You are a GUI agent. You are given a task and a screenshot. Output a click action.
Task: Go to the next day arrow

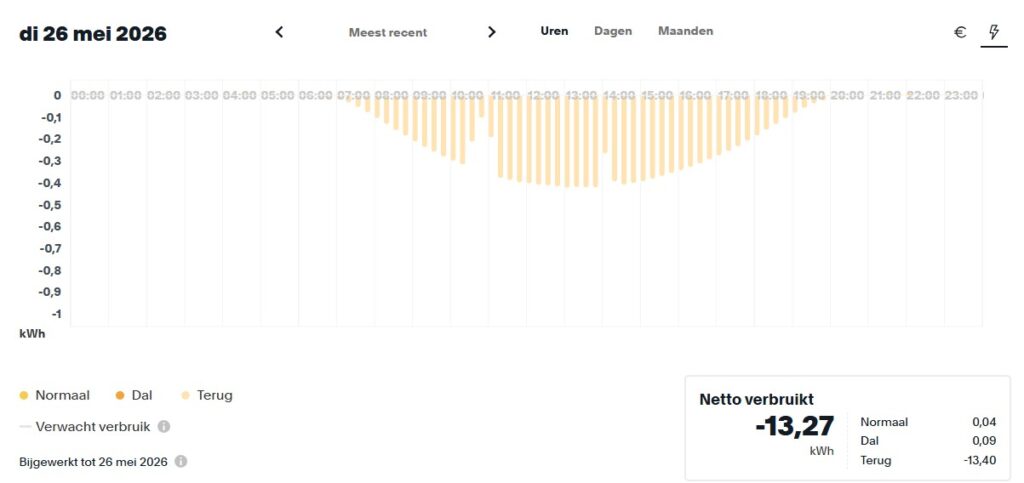492,32
